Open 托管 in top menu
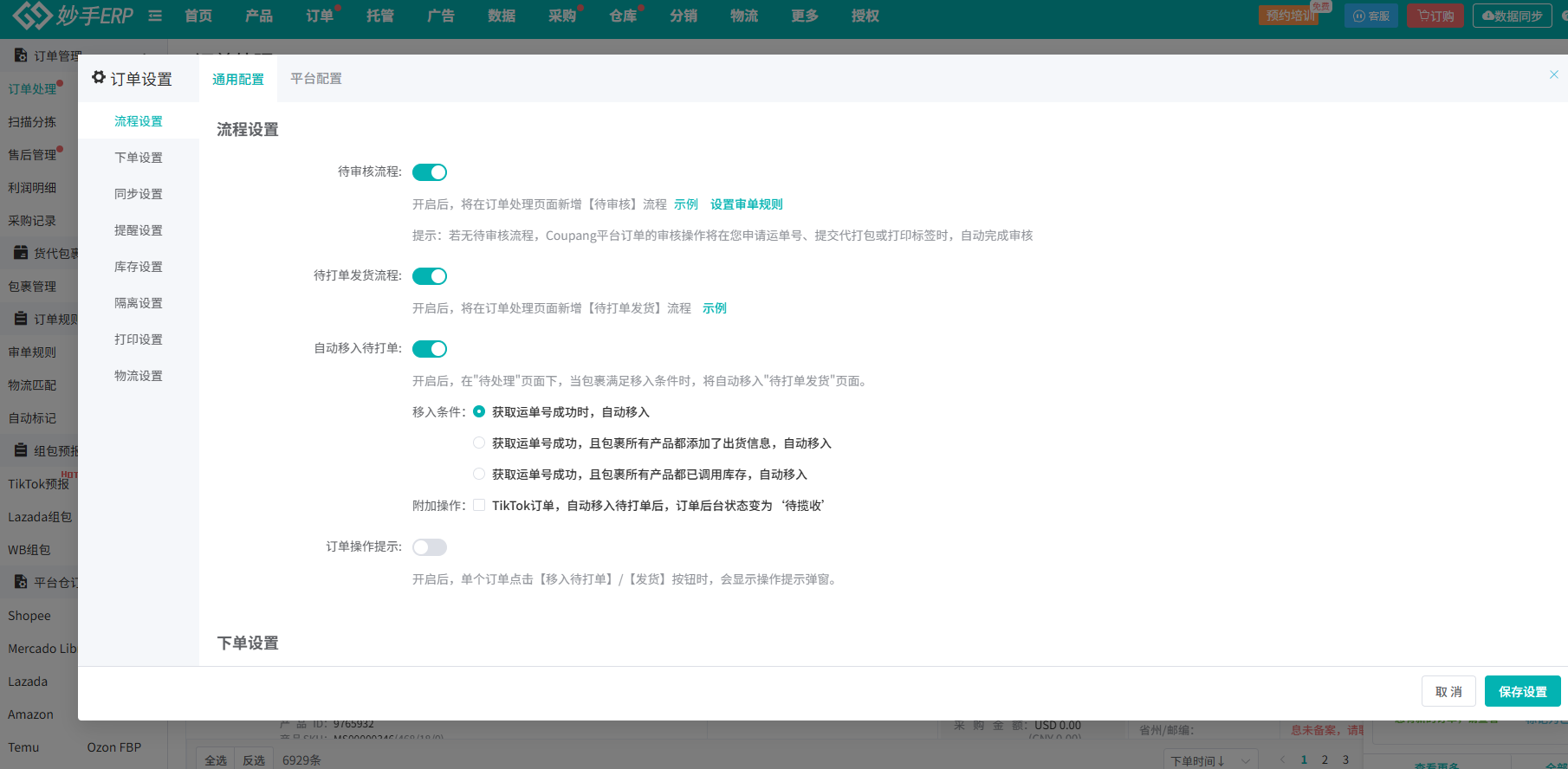The height and width of the screenshot is (769, 1568). click(380, 16)
